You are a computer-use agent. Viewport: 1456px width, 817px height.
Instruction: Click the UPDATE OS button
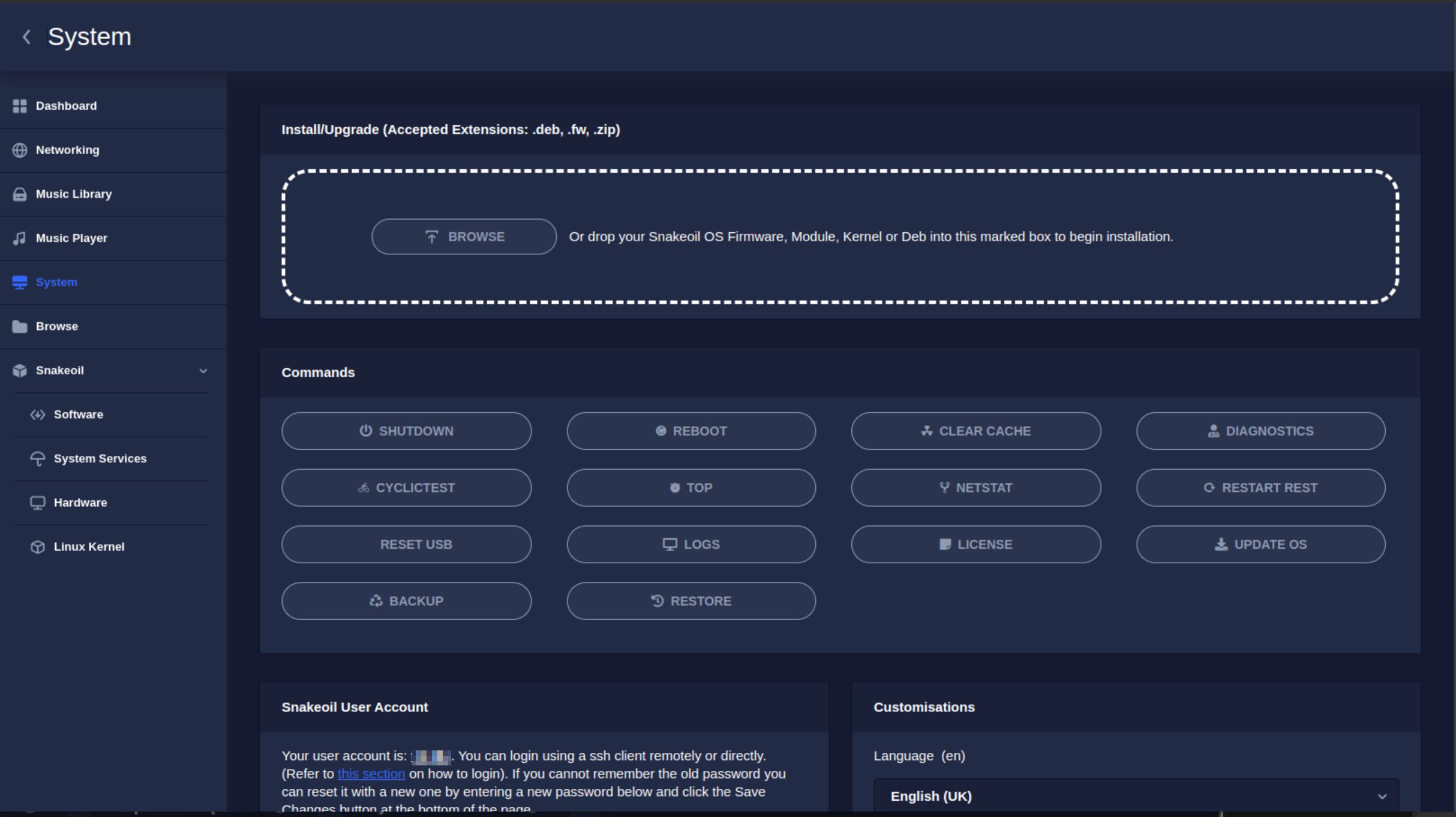[1260, 544]
